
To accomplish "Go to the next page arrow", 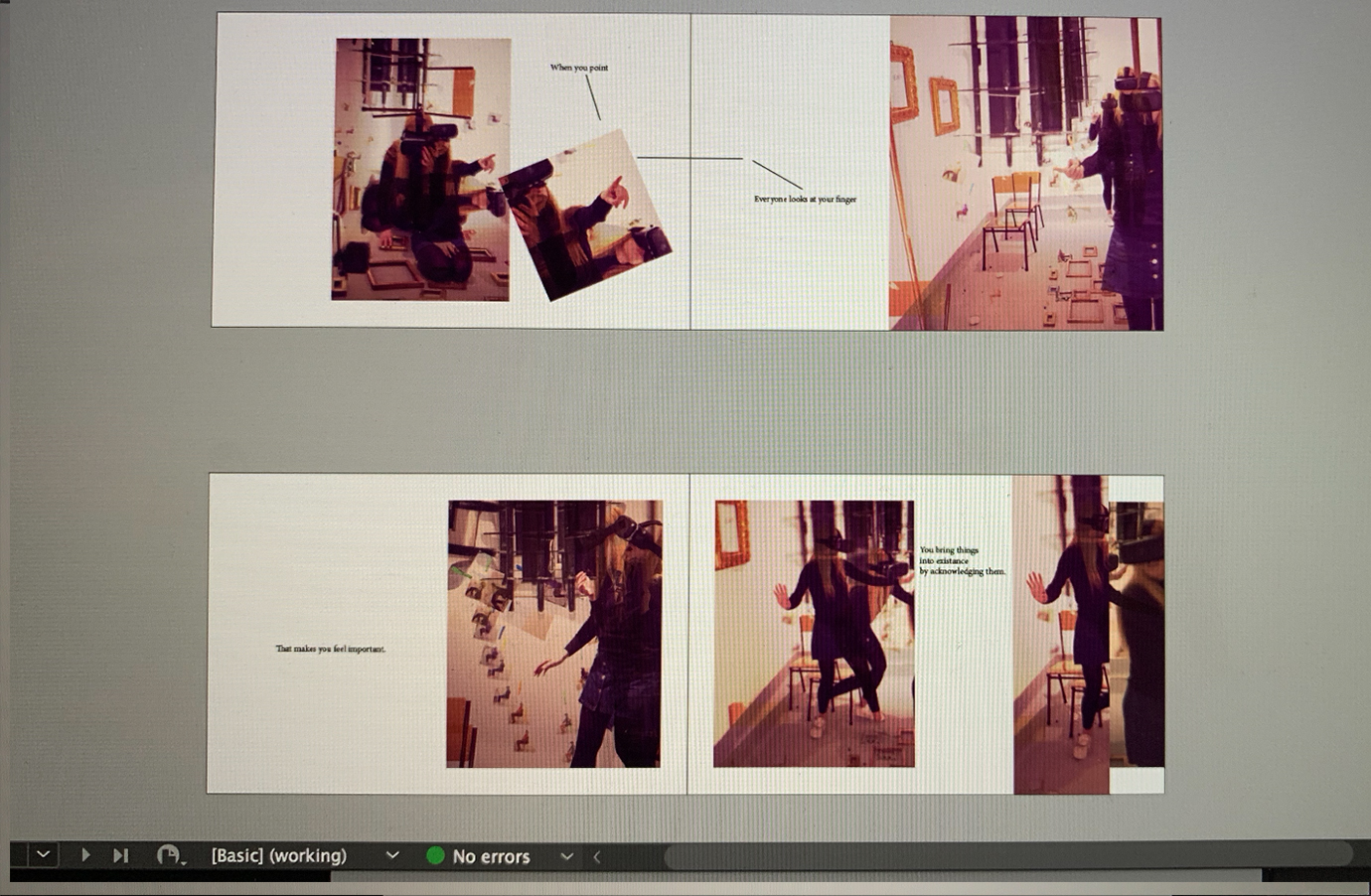I will [85, 855].
